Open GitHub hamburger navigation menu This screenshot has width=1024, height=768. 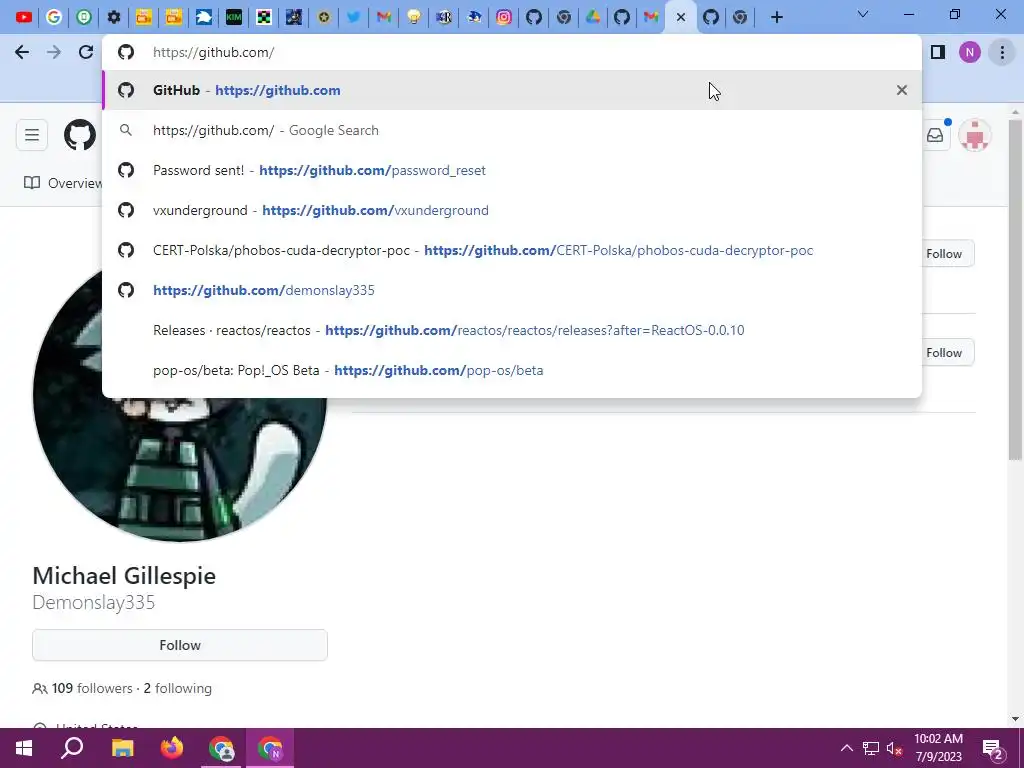click(32, 135)
